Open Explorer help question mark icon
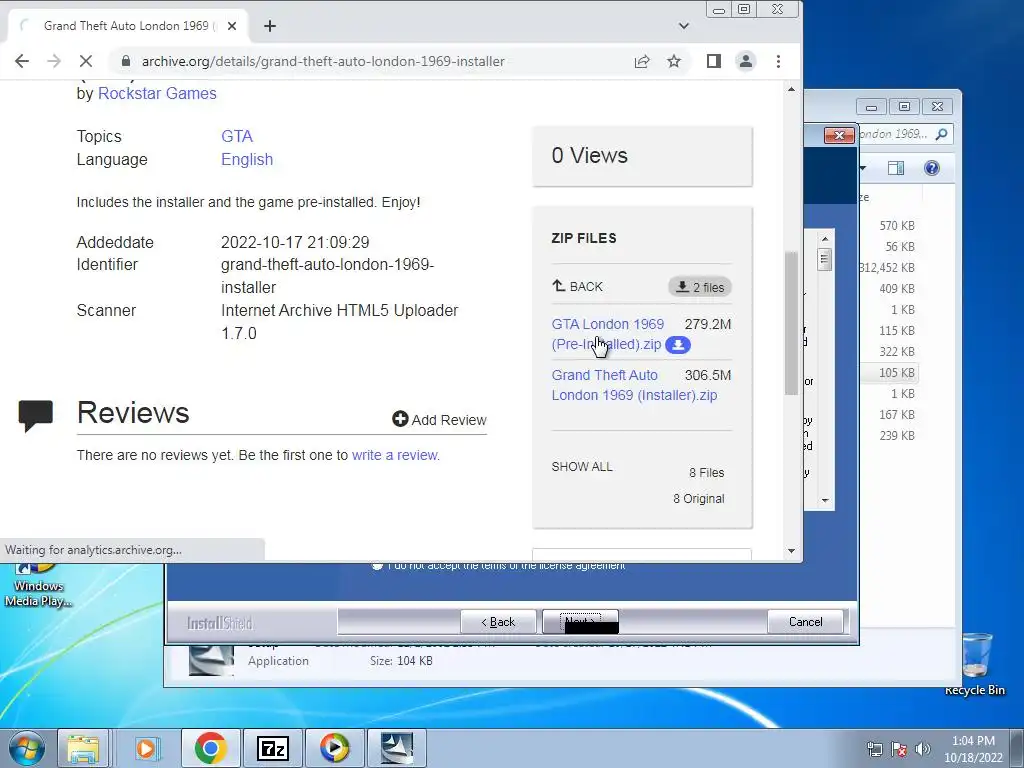This screenshot has width=1024, height=768. tap(932, 168)
